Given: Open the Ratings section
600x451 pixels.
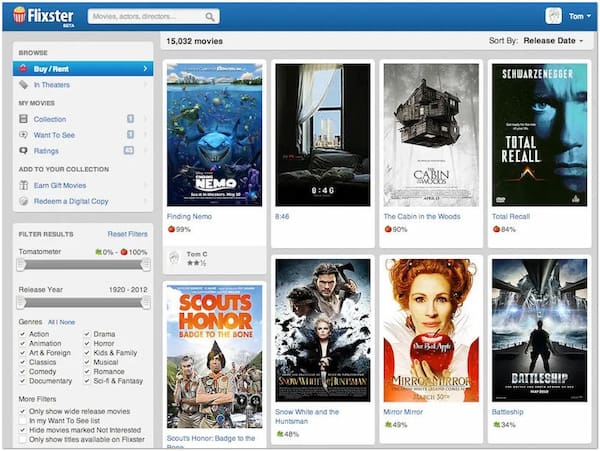Looking at the screenshot, I should point(83,151).
